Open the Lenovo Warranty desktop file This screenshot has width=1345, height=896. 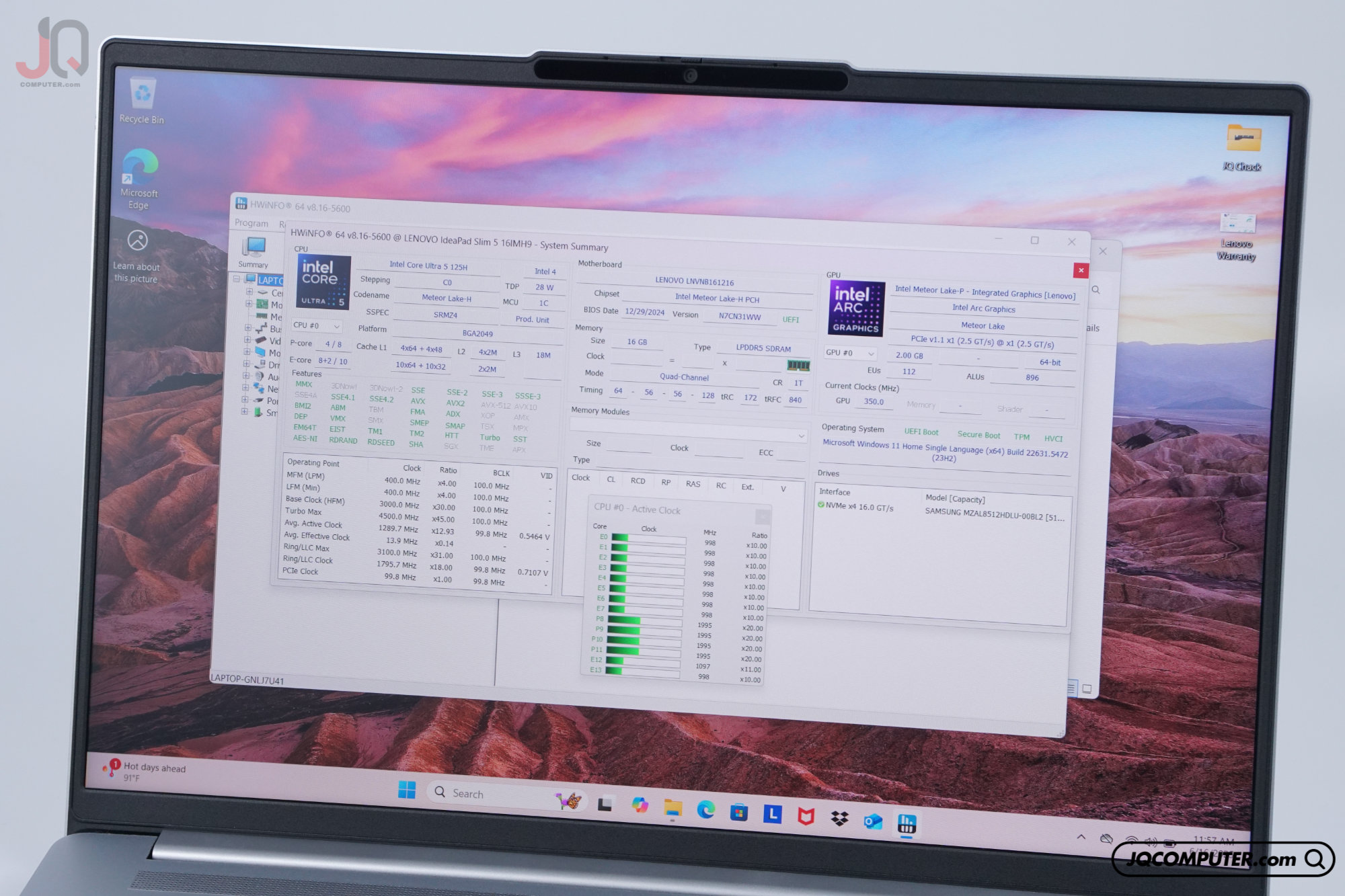click(x=1237, y=237)
